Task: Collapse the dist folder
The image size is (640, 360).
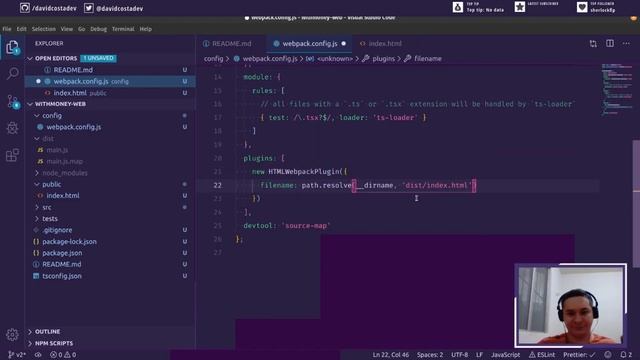Action: 37,138
